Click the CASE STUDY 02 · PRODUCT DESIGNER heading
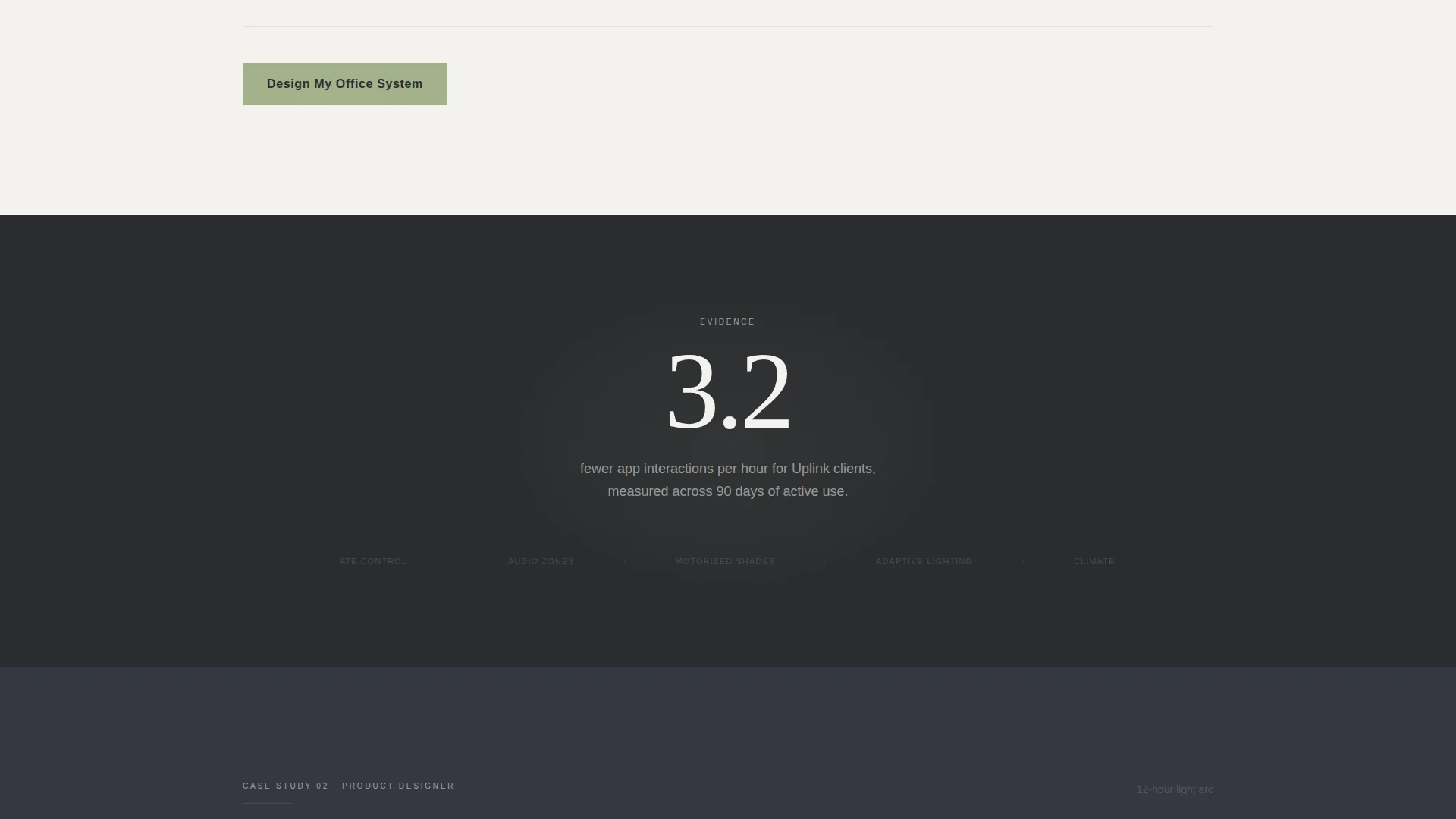The height and width of the screenshot is (819, 1456). click(349, 786)
